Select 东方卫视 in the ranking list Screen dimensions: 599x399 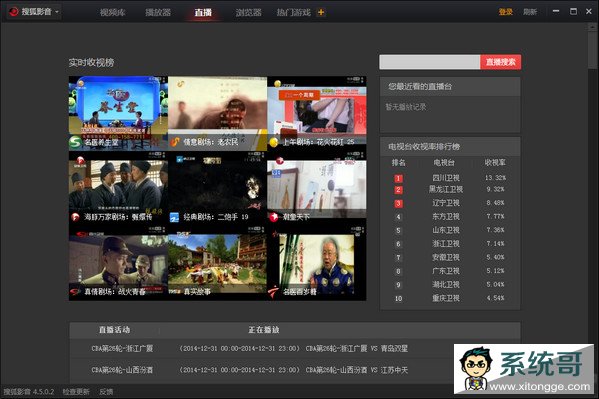point(445,217)
